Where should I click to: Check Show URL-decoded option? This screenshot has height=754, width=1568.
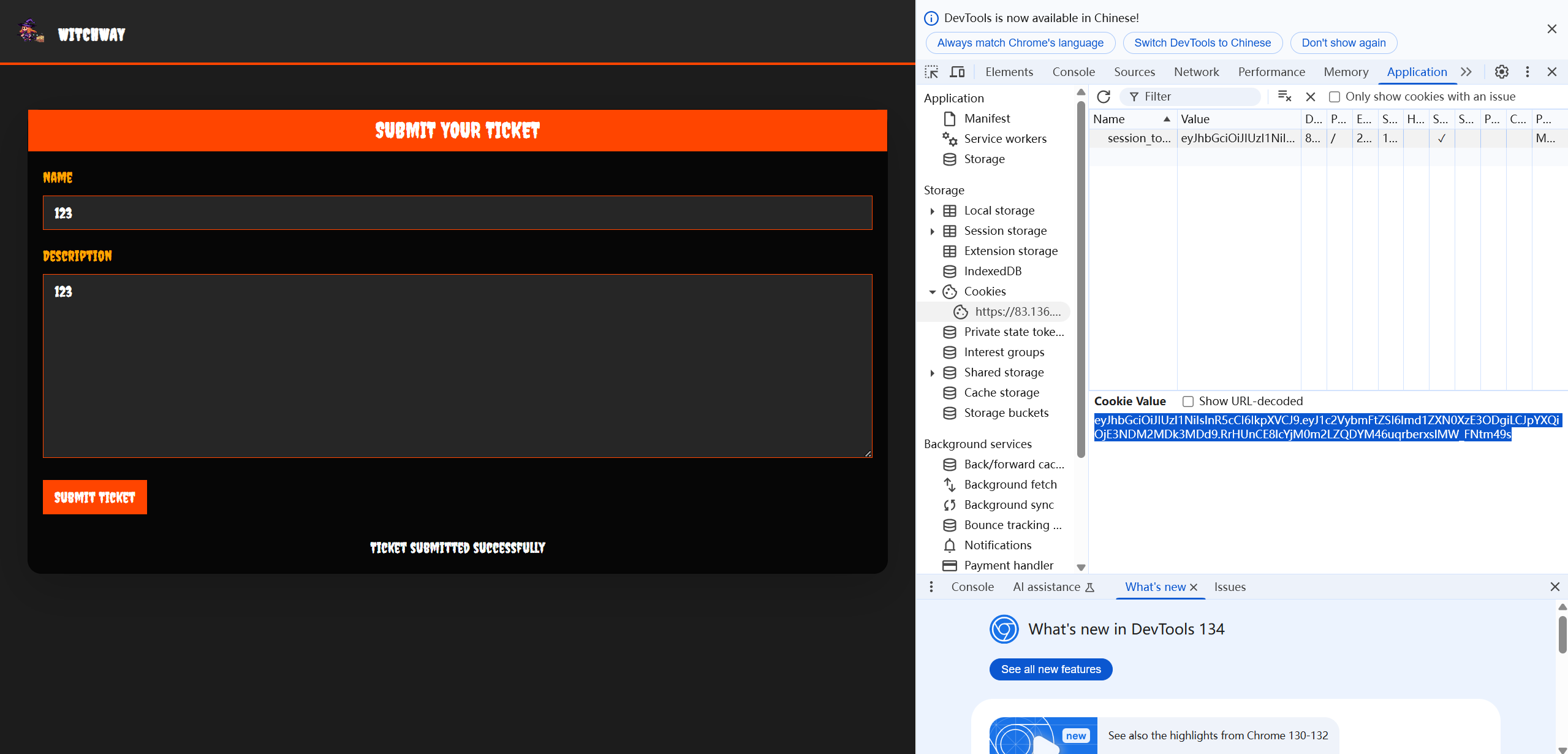click(x=1188, y=402)
